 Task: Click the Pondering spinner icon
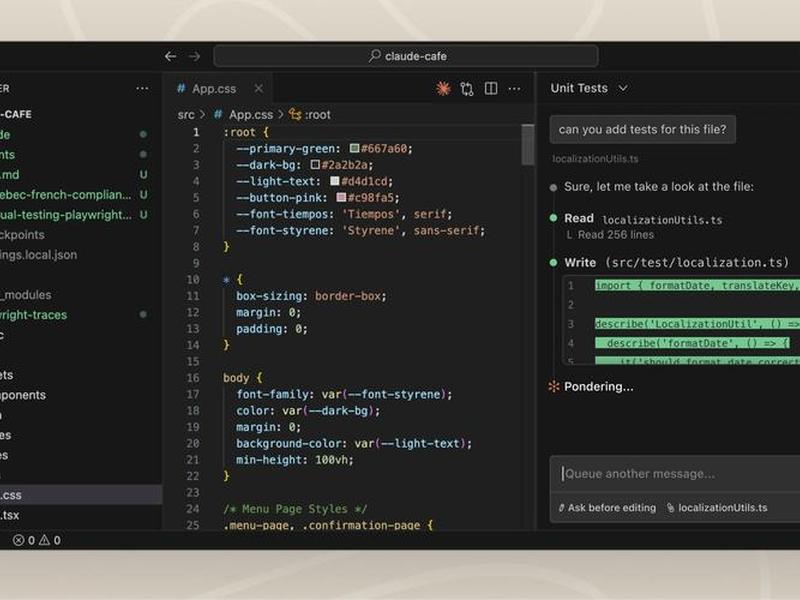554,387
